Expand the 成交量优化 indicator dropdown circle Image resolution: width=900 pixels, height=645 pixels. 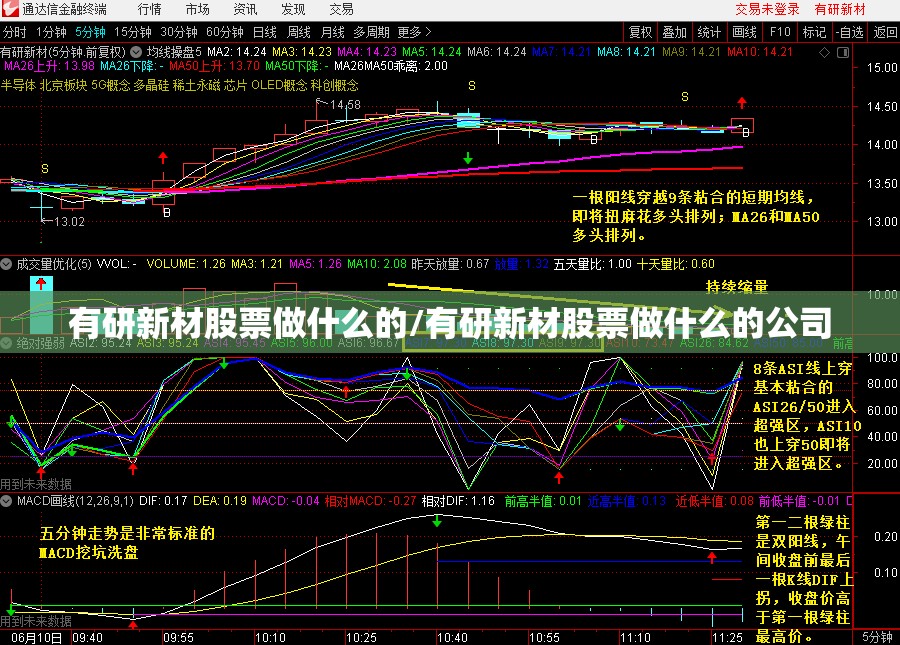(6, 264)
